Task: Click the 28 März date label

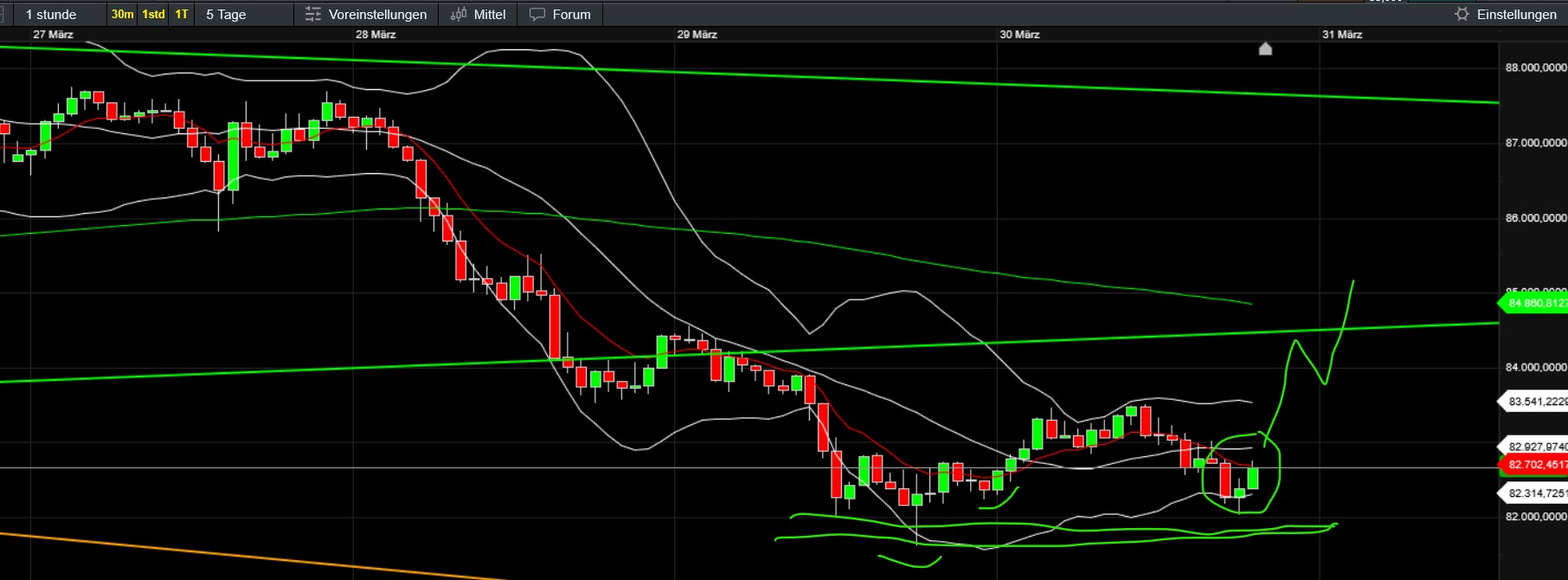Action: (x=376, y=35)
